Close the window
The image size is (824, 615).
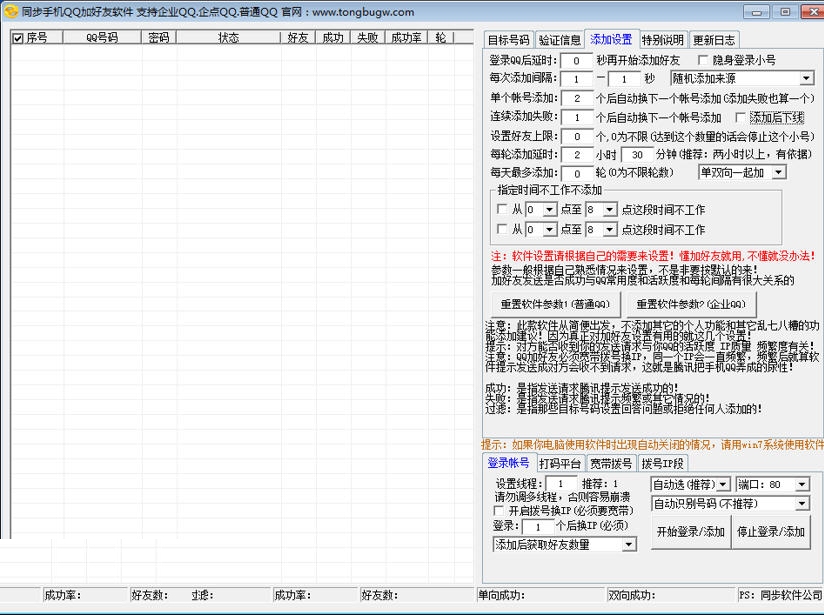pos(813,12)
